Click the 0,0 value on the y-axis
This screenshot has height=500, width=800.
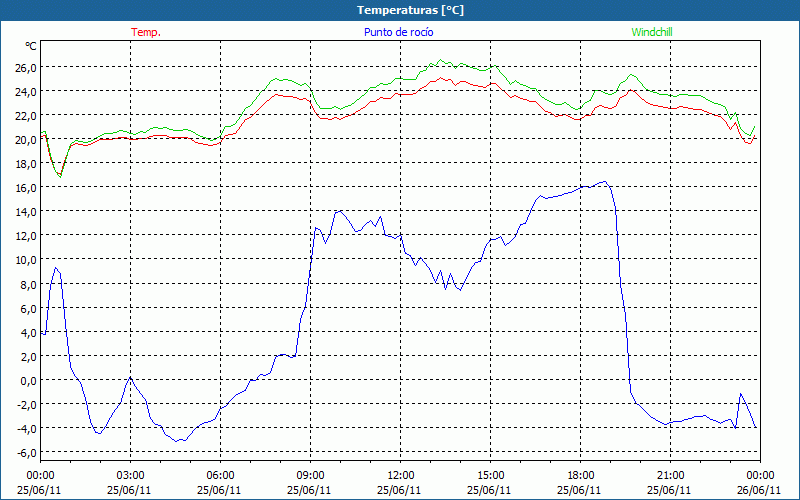point(25,380)
